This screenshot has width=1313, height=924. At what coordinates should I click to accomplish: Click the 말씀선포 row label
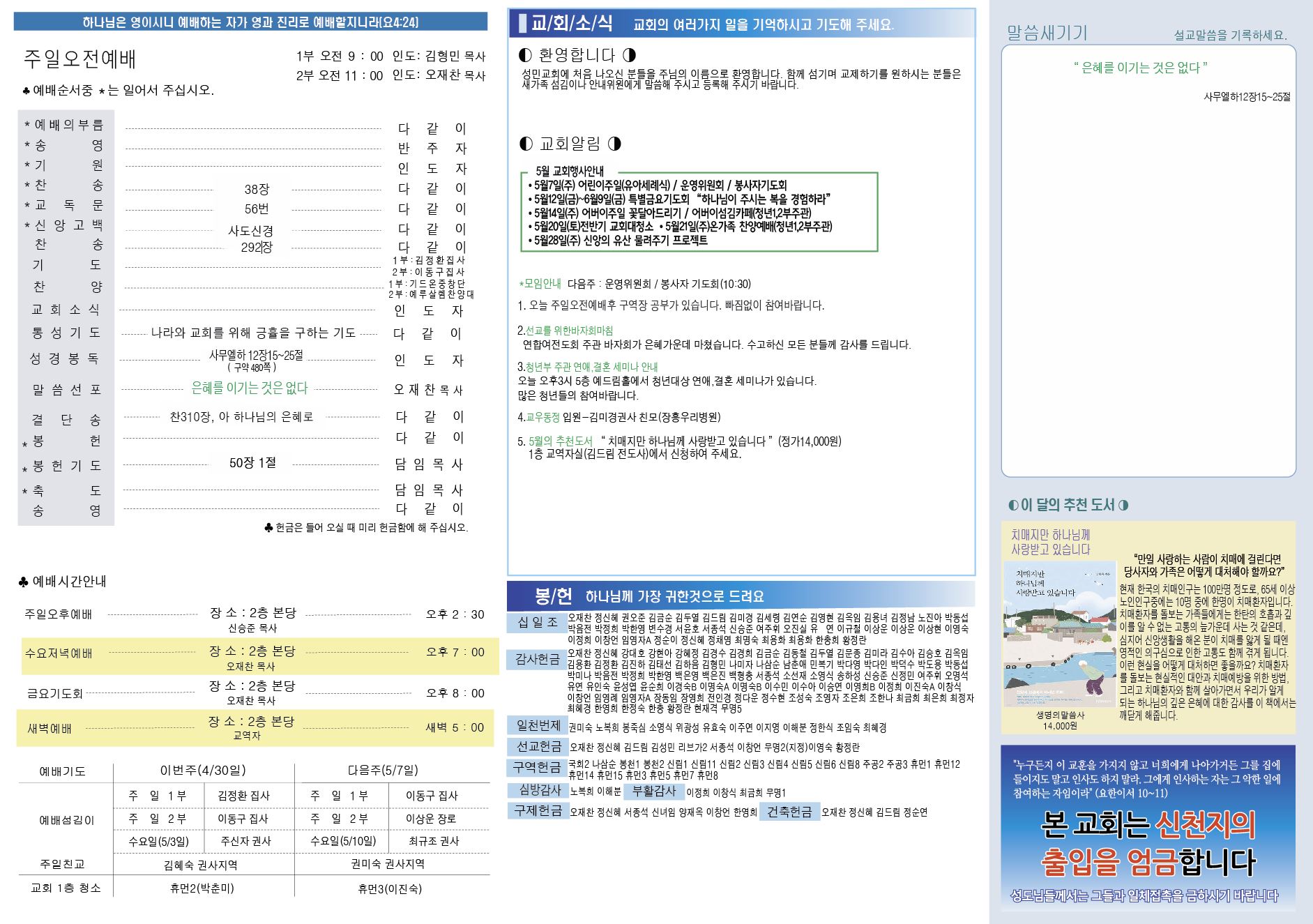[x=66, y=389]
